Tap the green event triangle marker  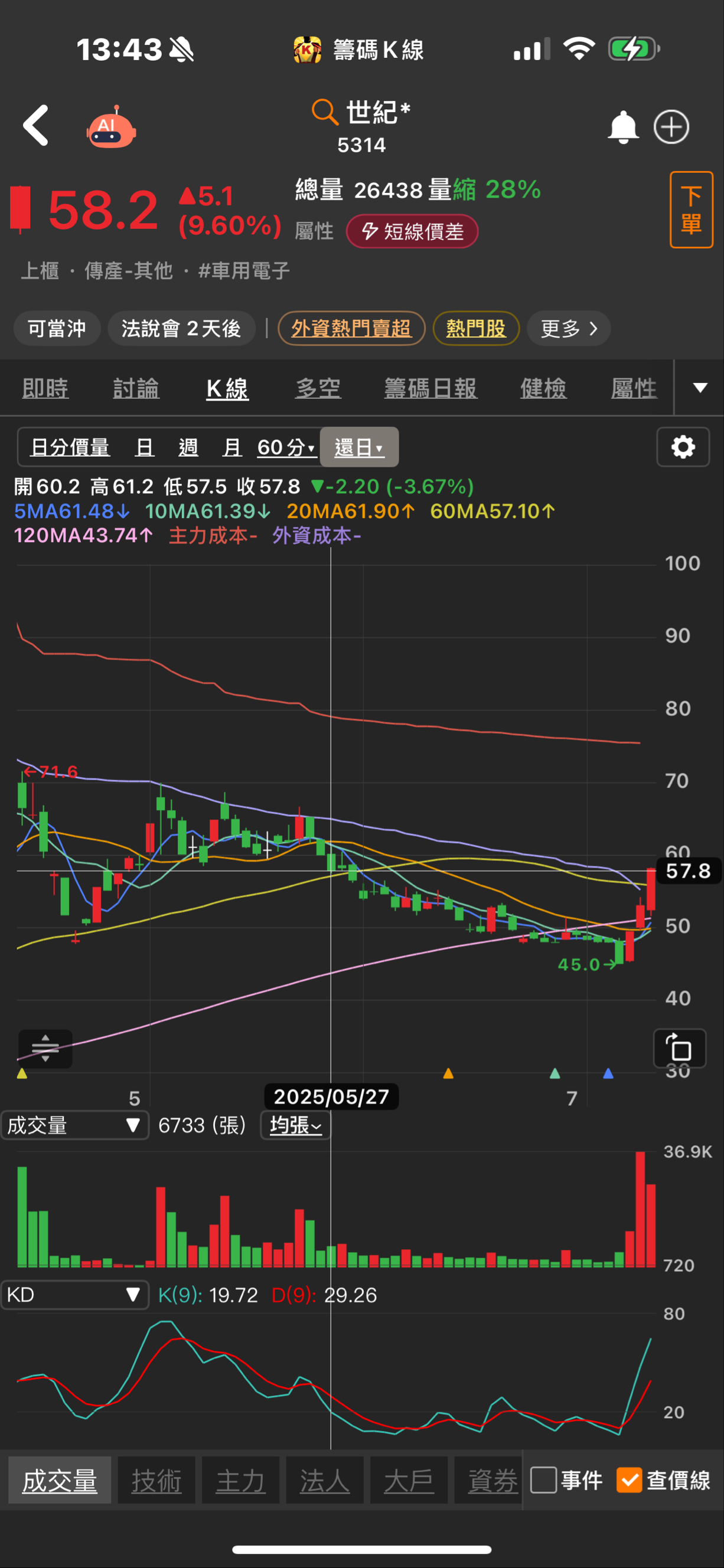point(555,1073)
